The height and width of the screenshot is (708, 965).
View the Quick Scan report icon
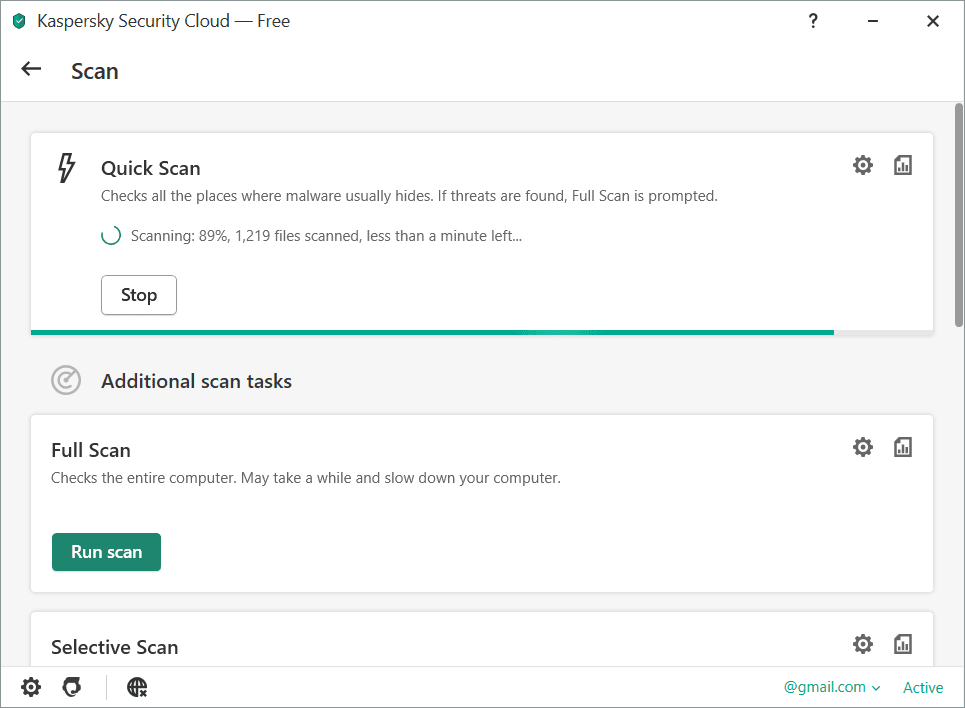(903, 166)
